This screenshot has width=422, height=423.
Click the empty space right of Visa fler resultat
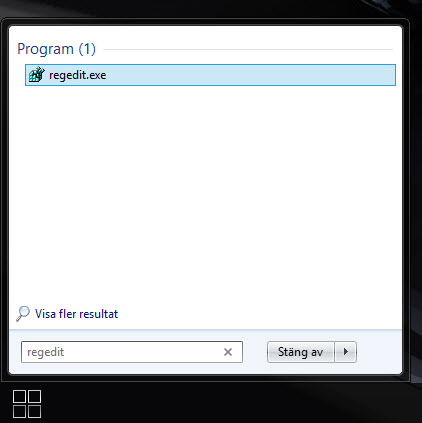pos(260,314)
